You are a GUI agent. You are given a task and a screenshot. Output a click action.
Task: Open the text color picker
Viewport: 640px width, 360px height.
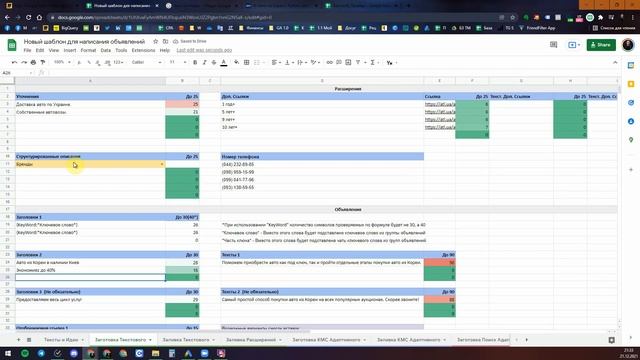click(224, 62)
